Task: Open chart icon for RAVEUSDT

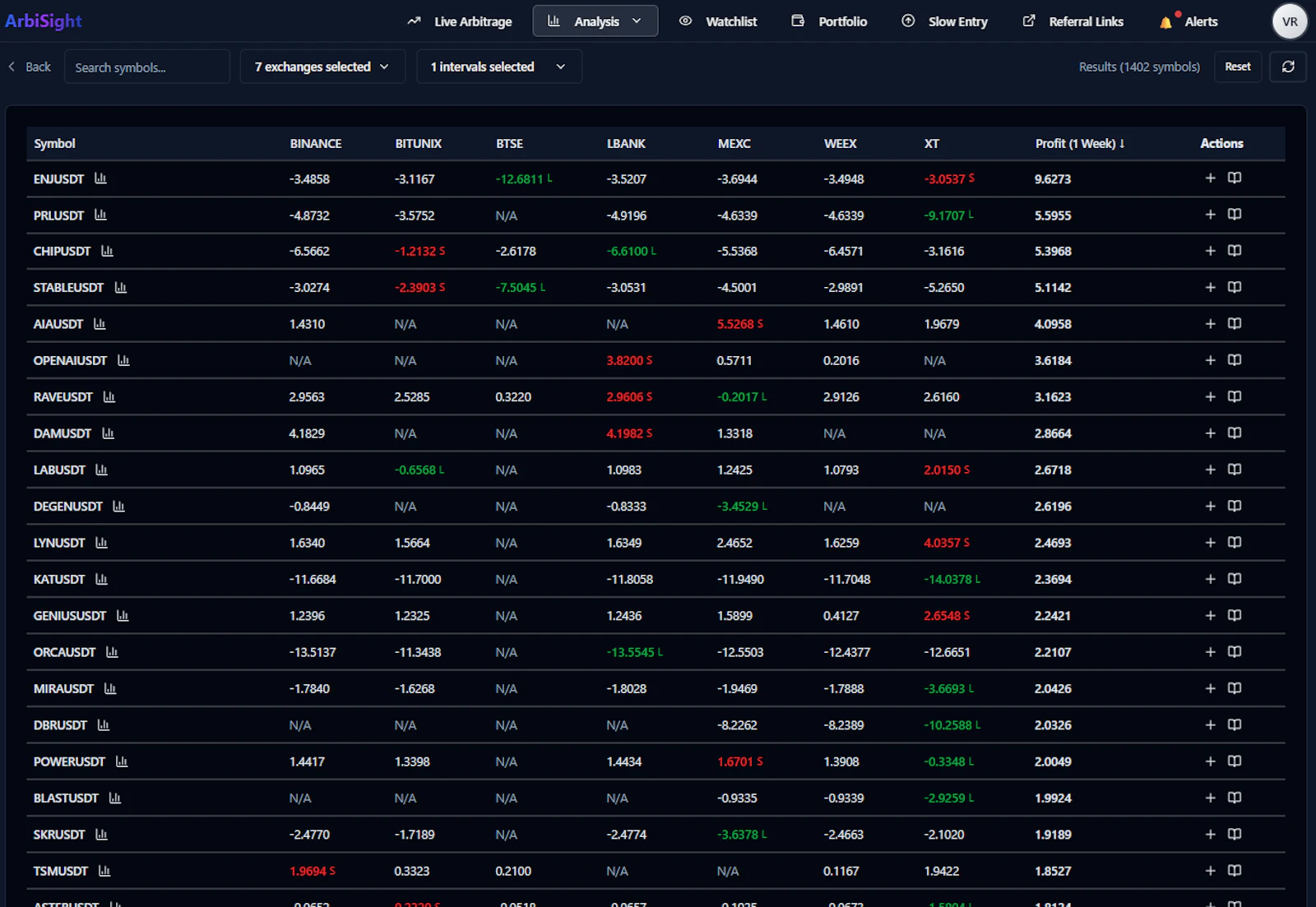Action: point(109,396)
